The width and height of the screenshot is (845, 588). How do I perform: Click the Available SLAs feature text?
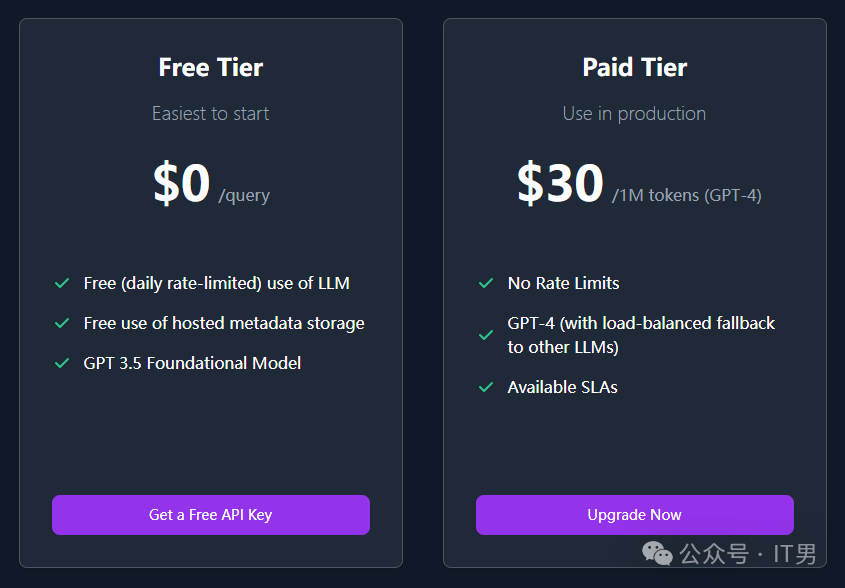pos(562,387)
